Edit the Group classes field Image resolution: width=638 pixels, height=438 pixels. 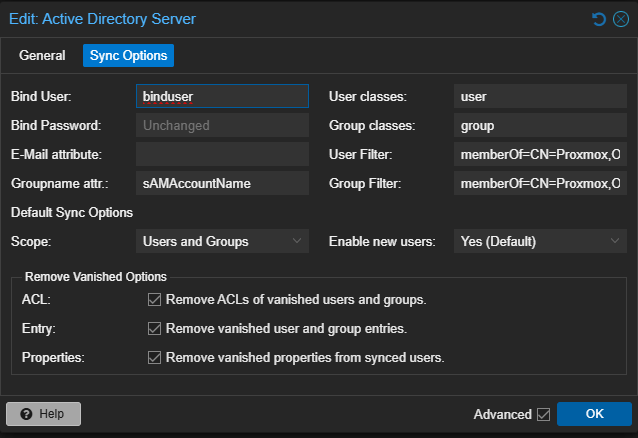tap(540, 126)
